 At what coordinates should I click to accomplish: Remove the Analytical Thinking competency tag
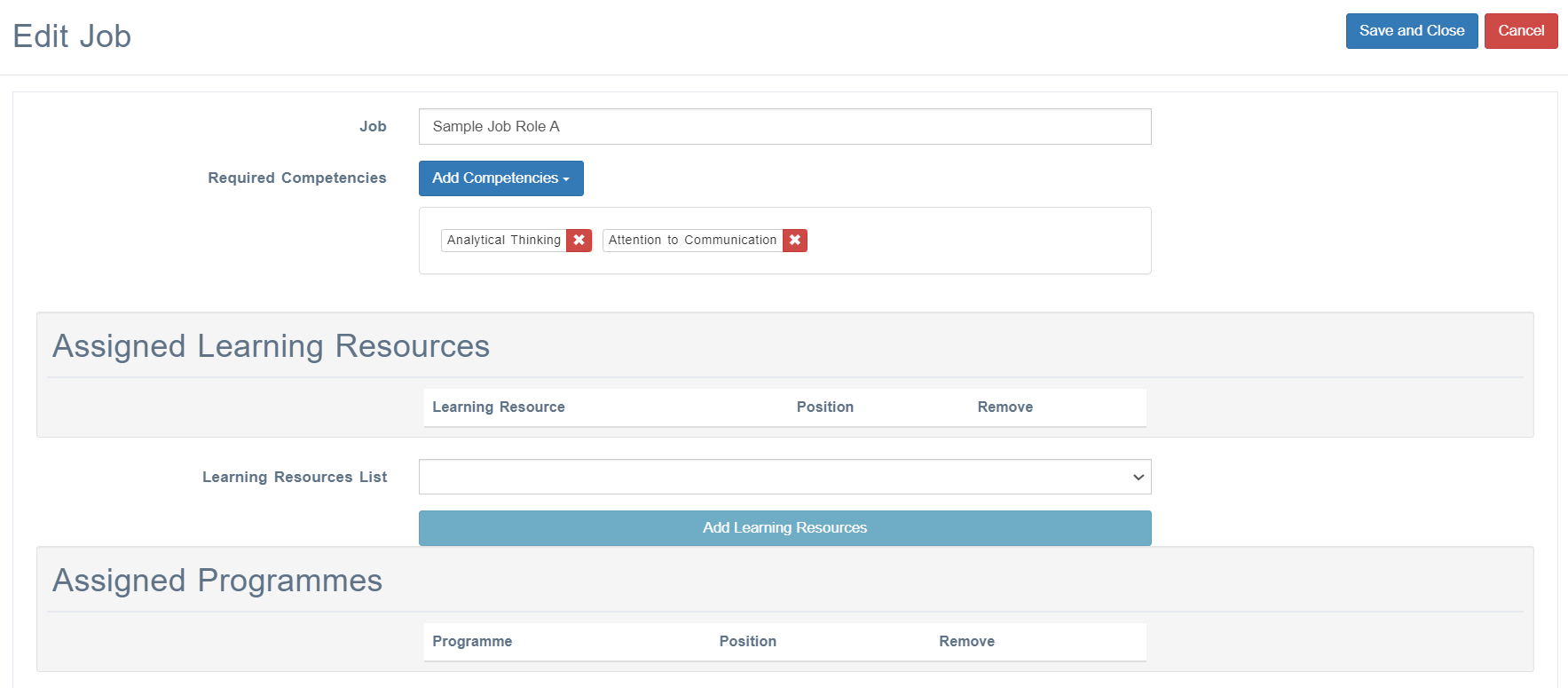click(579, 241)
